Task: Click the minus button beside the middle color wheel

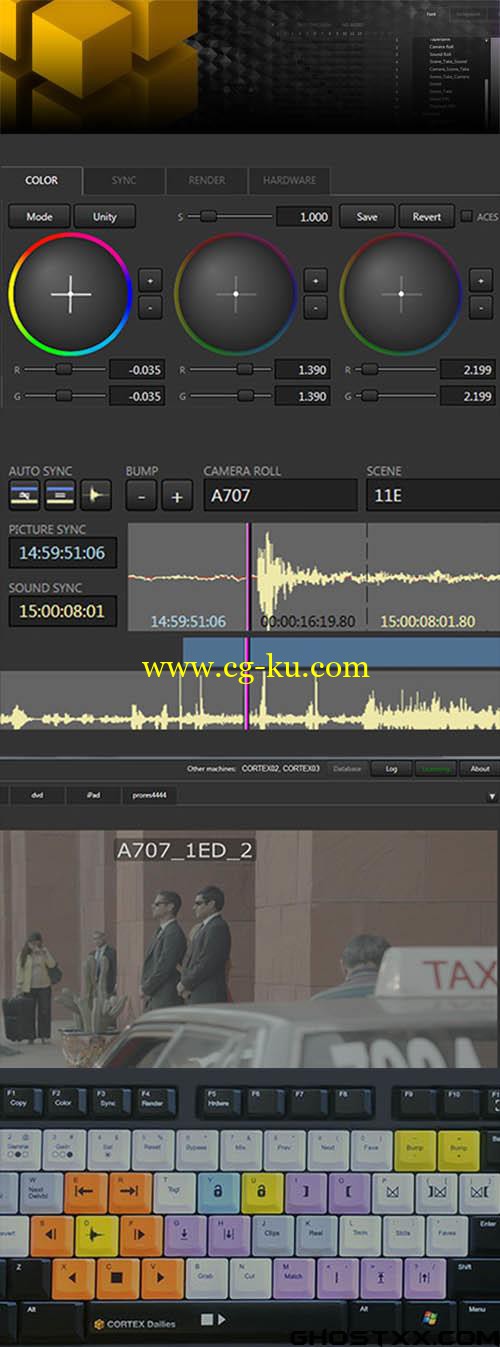Action: (315, 307)
